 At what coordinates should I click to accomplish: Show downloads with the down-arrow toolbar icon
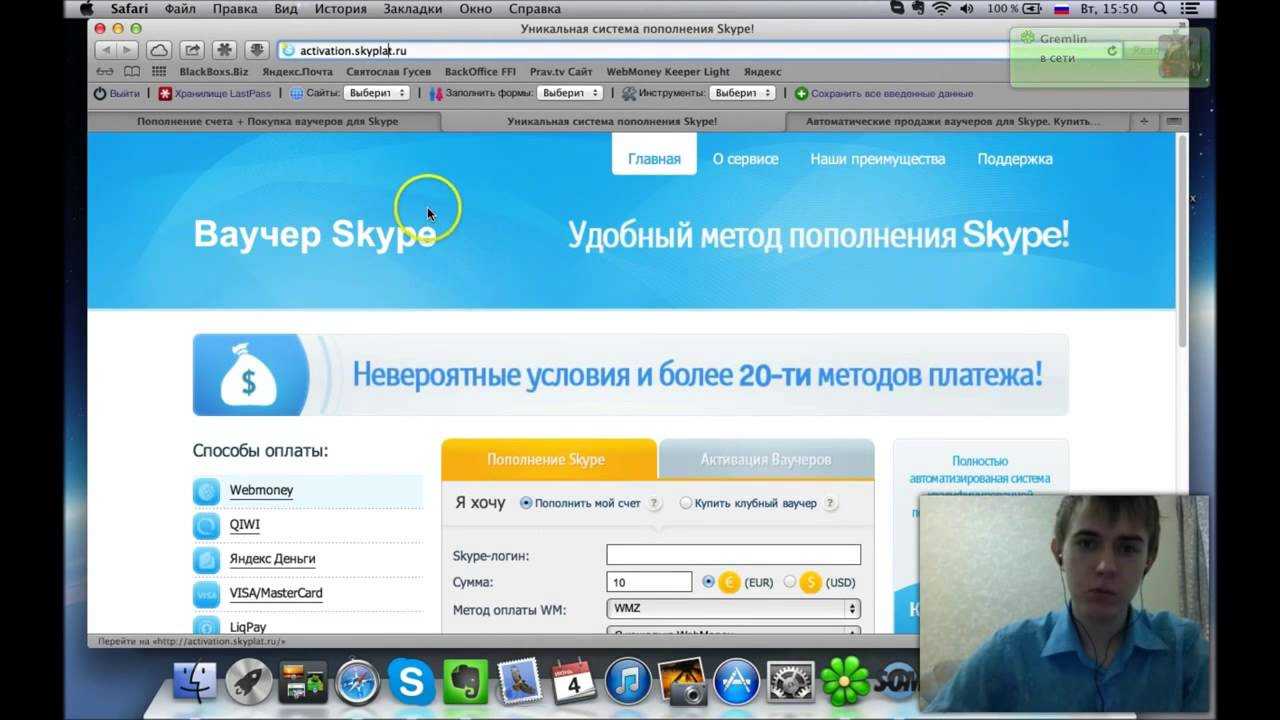[257, 50]
